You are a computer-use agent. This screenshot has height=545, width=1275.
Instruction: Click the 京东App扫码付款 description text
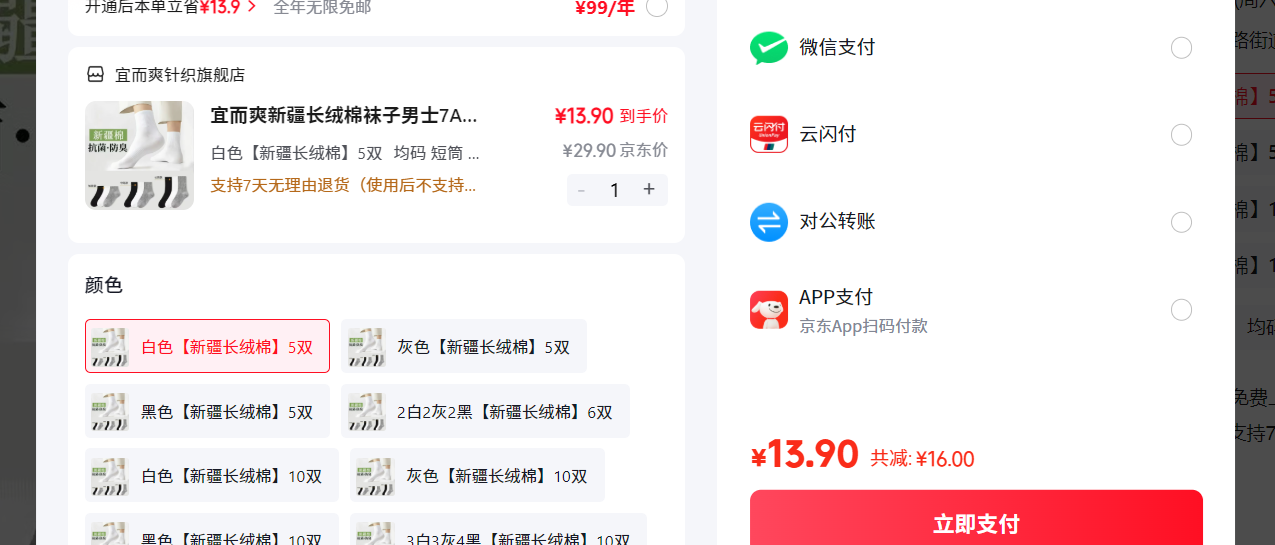point(863,326)
